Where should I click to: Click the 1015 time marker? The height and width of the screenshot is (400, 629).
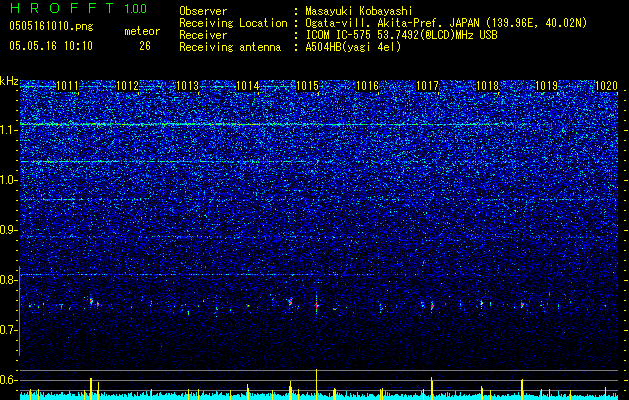pyautogui.click(x=307, y=86)
